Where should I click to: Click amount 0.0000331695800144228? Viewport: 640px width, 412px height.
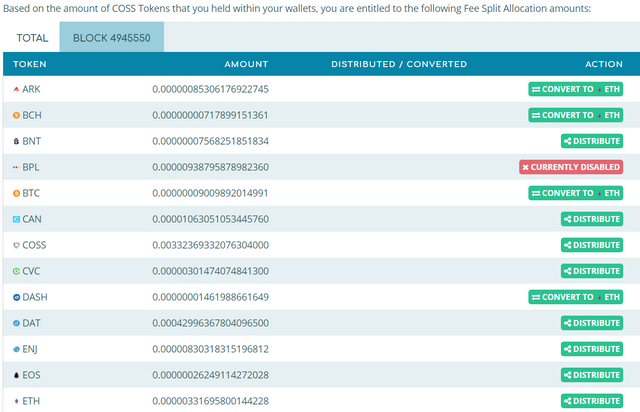[211, 401]
